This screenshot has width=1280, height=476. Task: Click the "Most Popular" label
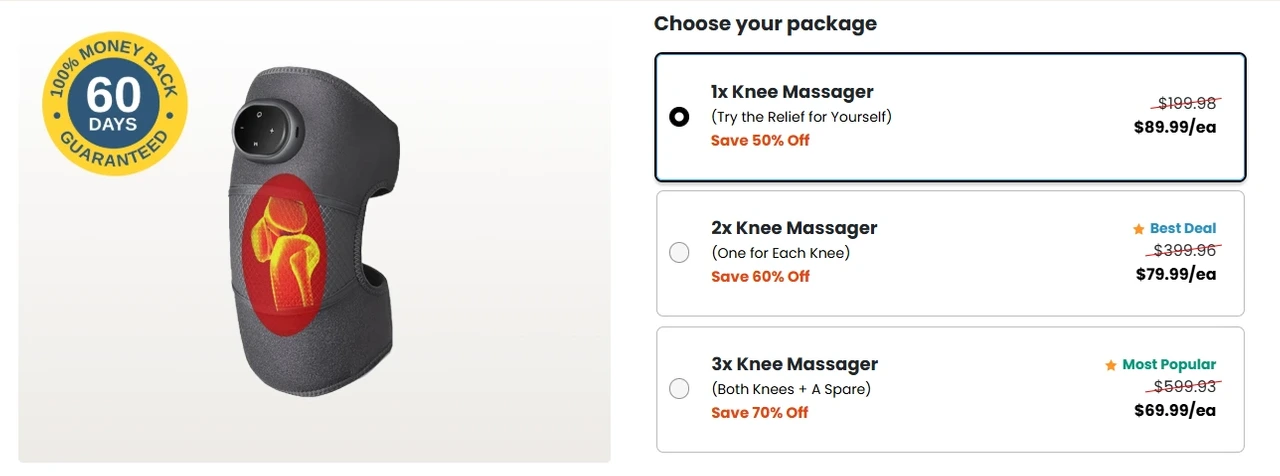pos(1169,364)
